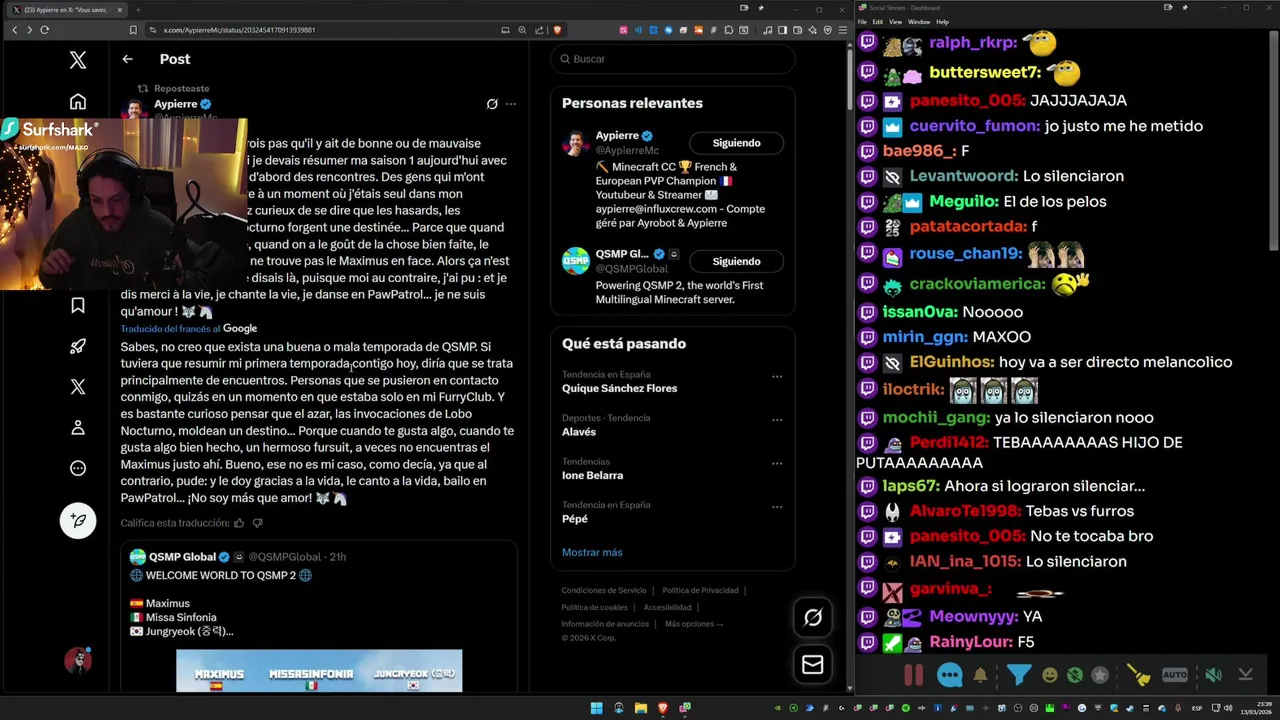Go back using the Post arrow
The width and height of the screenshot is (1280, 720).
click(127, 59)
